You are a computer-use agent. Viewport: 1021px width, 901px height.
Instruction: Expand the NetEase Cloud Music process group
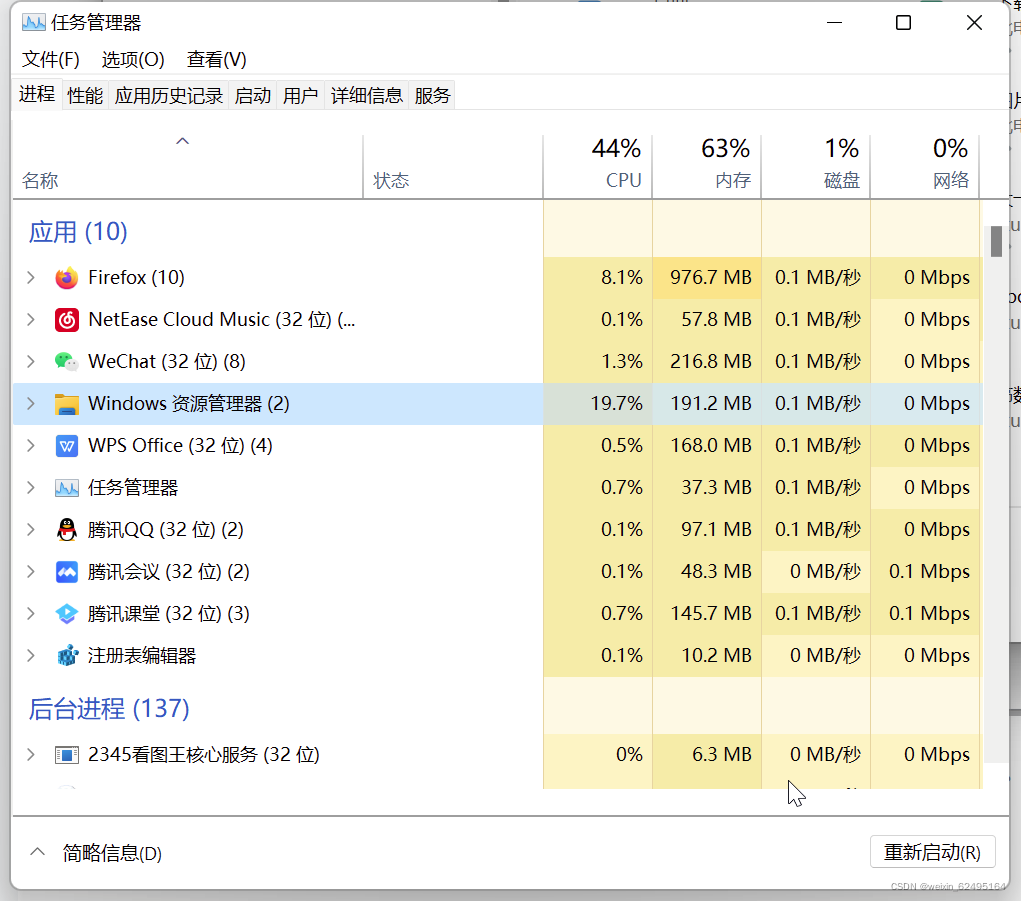(31, 320)
